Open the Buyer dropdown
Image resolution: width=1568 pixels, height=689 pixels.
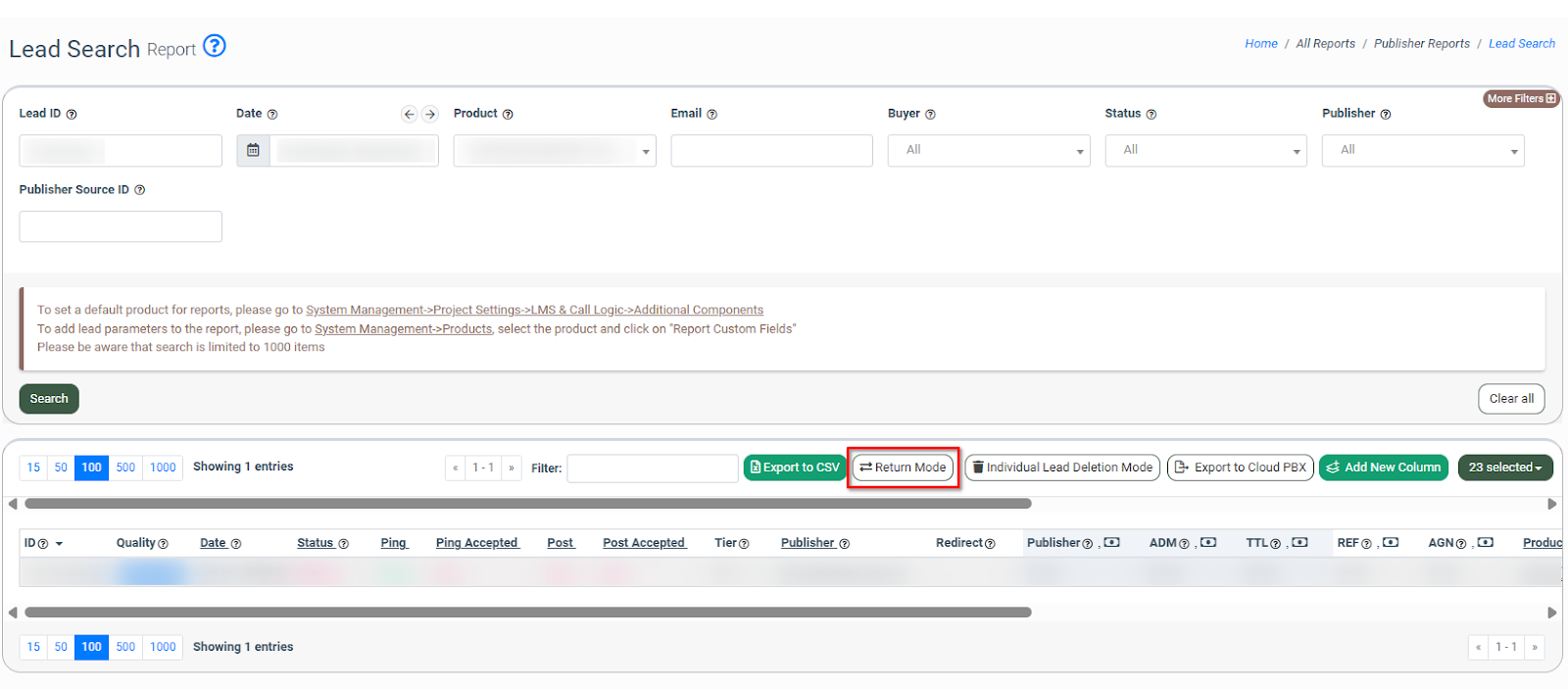(x=988, y=151)
